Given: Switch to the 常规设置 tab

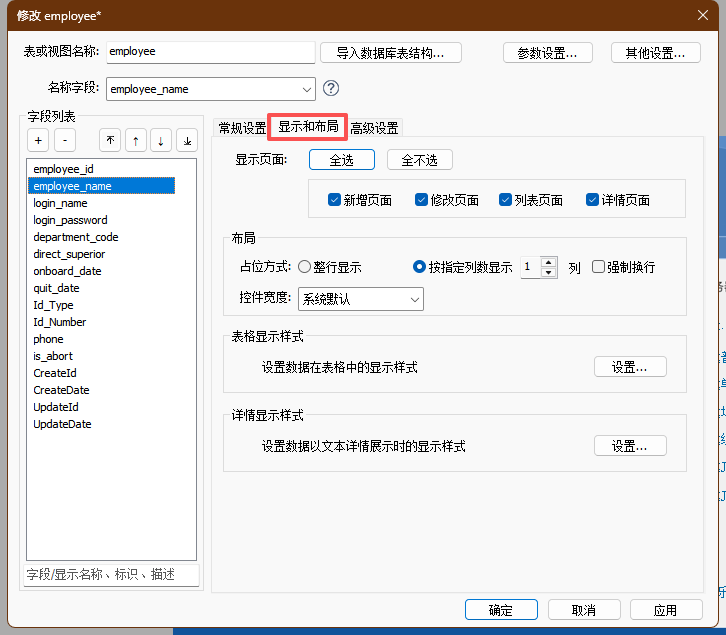Looking at the screenshot, I should pyautogui.click(x=242, y=128).
